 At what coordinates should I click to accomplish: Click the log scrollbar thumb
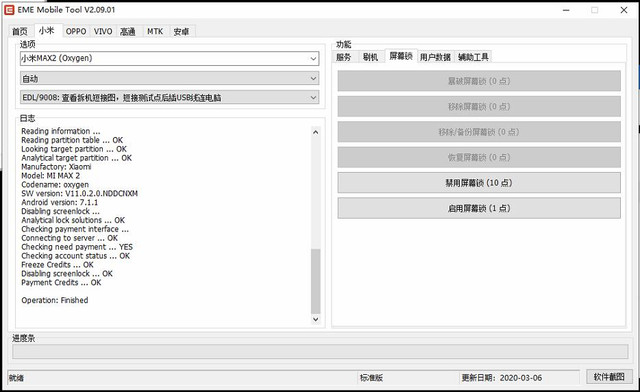[315, 281]
